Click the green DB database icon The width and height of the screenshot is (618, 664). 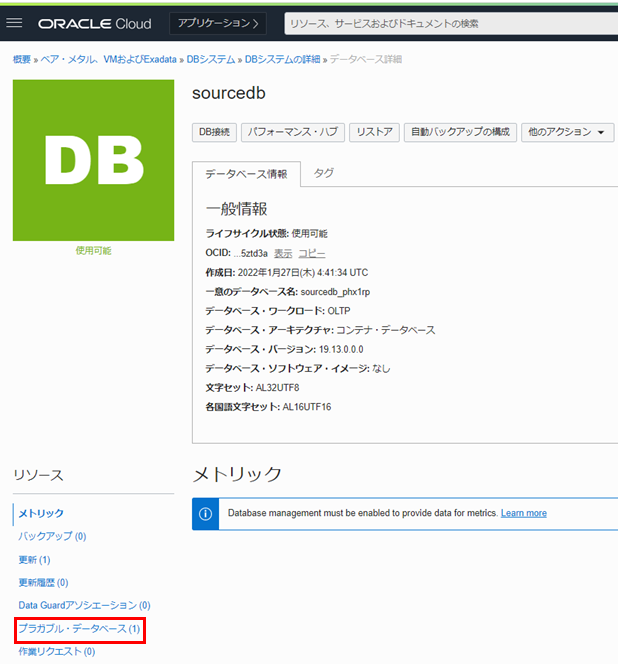93,160
